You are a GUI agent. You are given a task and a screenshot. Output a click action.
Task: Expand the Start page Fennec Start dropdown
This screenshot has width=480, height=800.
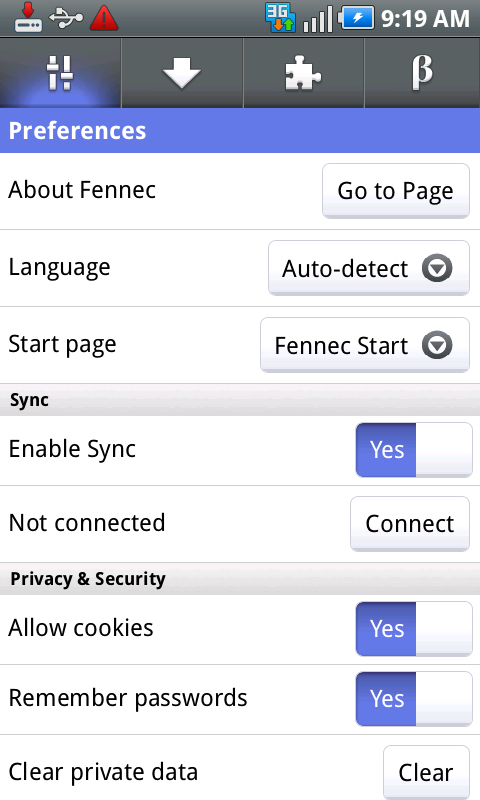[x=365, y=345]
